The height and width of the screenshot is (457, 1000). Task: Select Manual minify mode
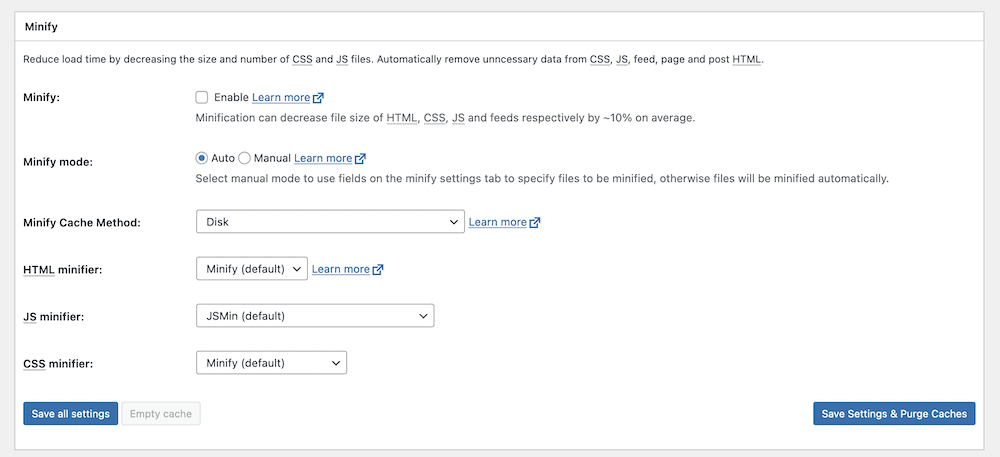pyautogui.click(x=244, y=158)
